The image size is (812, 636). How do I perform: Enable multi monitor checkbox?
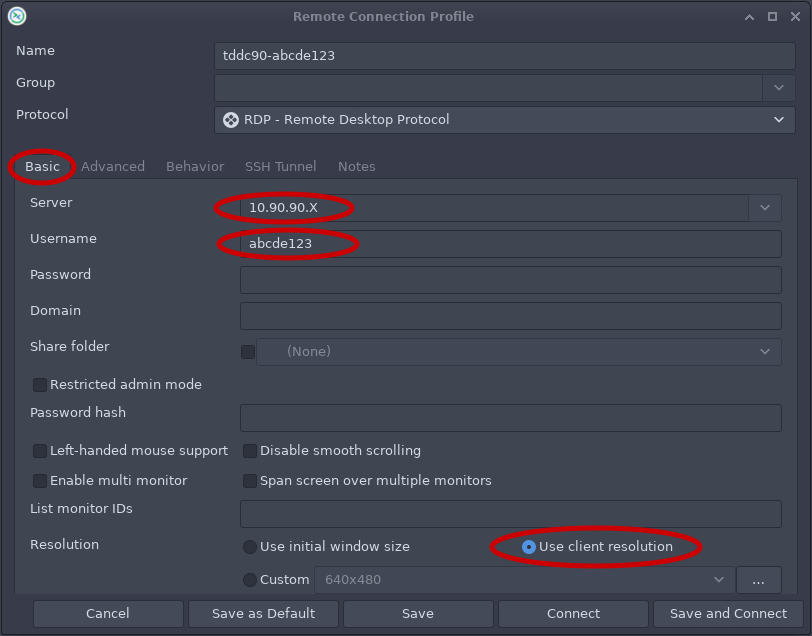tap(40, 481)
